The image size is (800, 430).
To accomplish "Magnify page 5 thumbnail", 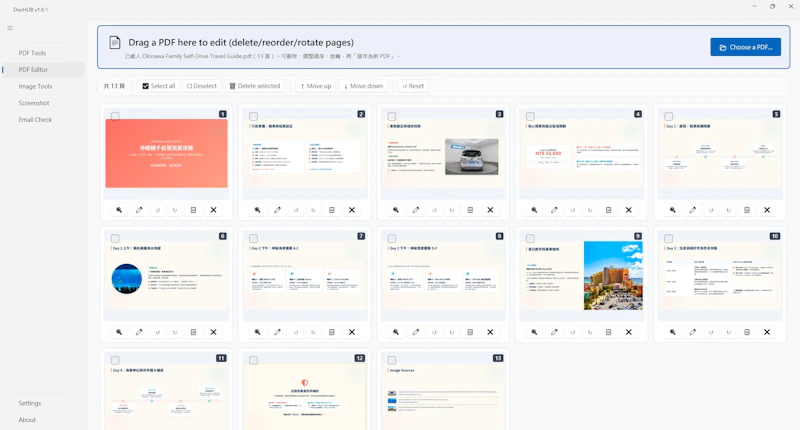I will (672, 210).
